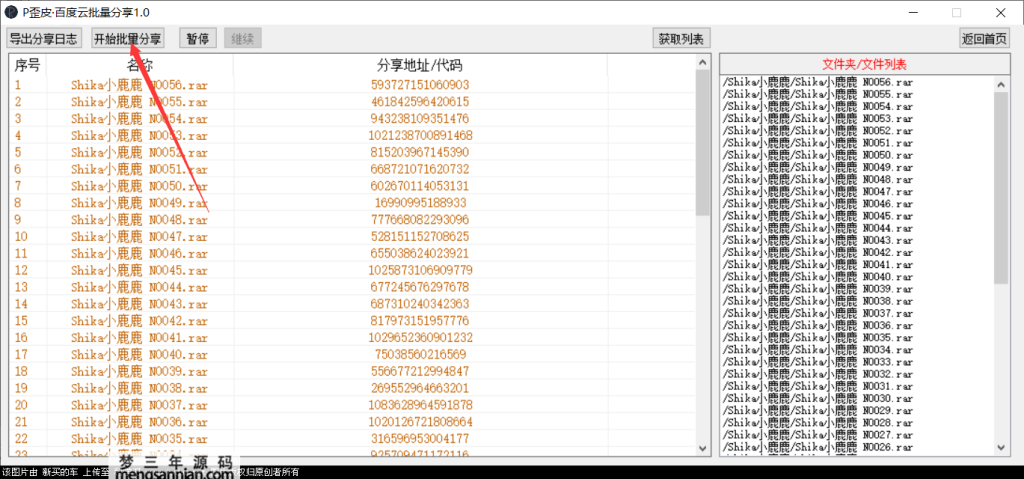Select file list entry ending N0027.rar
1024x479 pixels.
pos(818,435)
